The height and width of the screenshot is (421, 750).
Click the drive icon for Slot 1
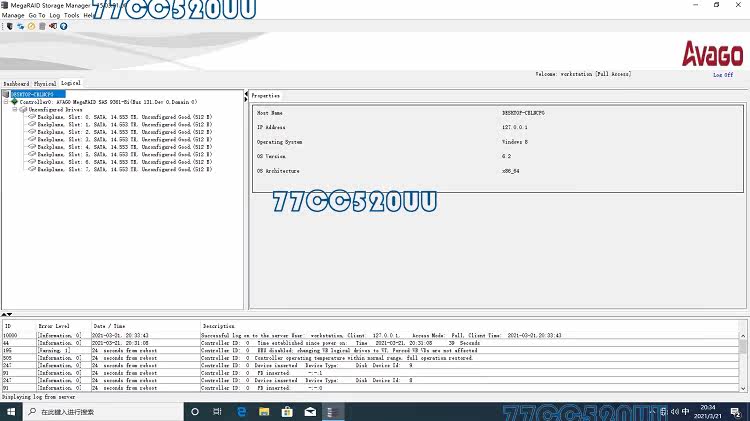(32, 124)
